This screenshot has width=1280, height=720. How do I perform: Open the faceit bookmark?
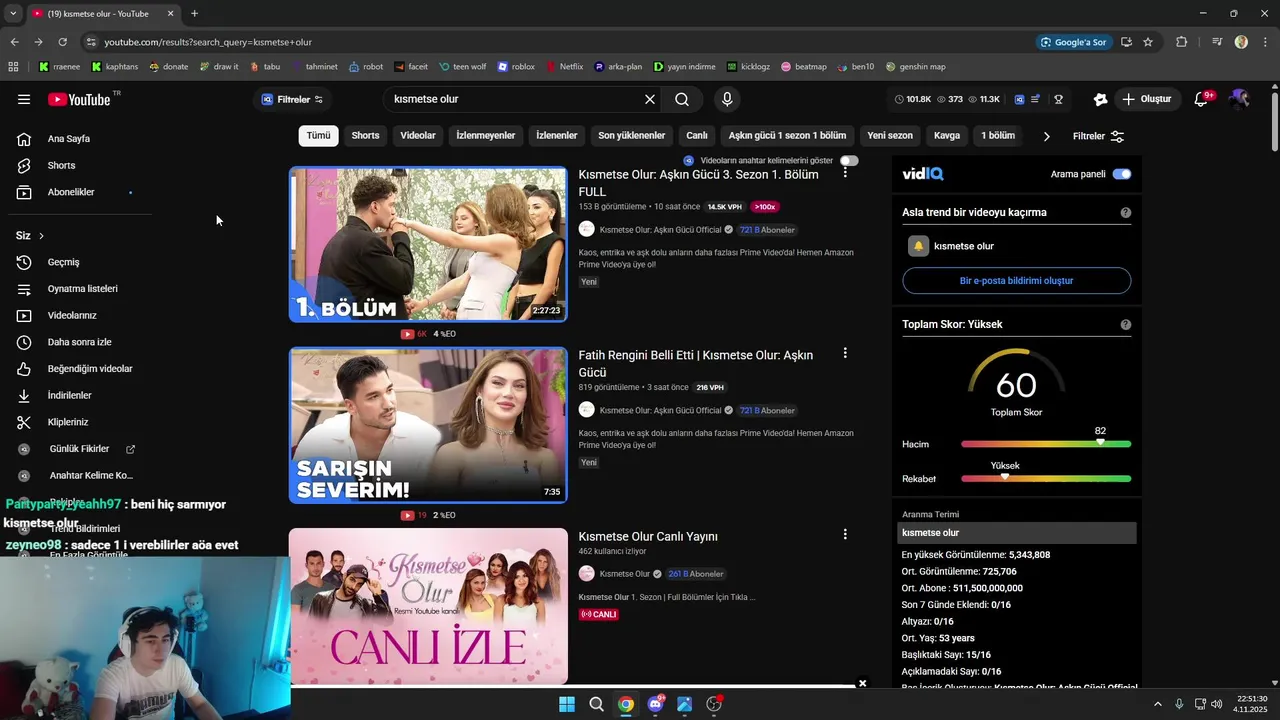pyautogui.click(x=411, y=67)
